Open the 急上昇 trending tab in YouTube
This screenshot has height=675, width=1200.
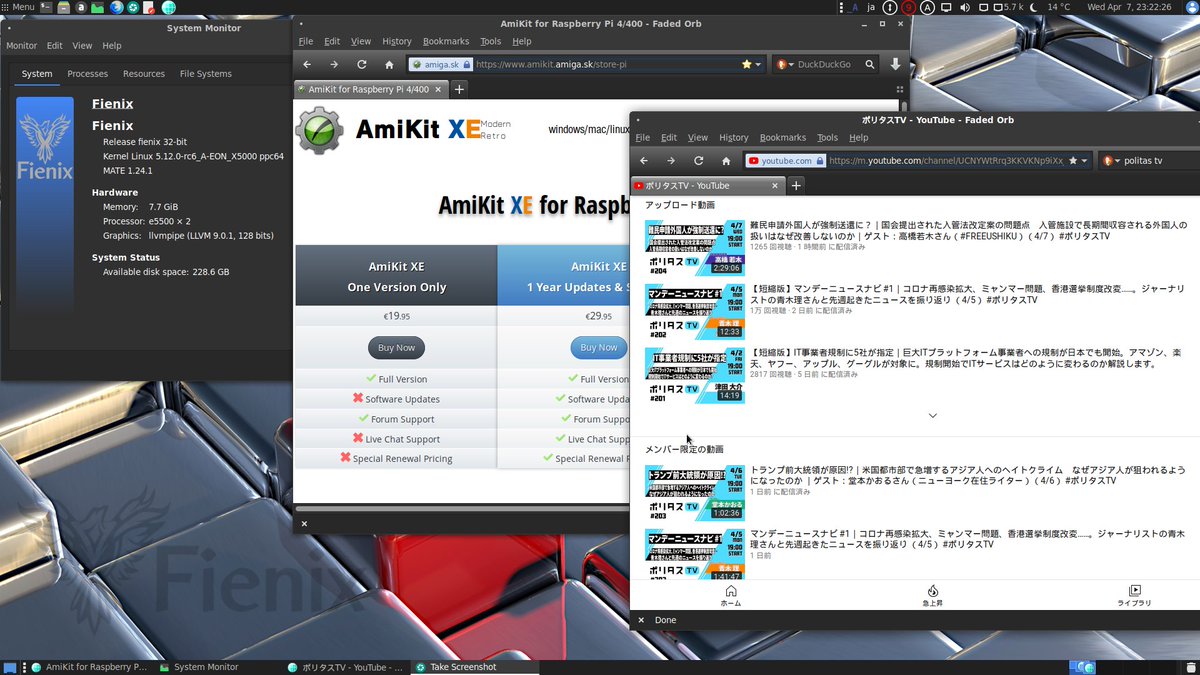tap(932, 596)
